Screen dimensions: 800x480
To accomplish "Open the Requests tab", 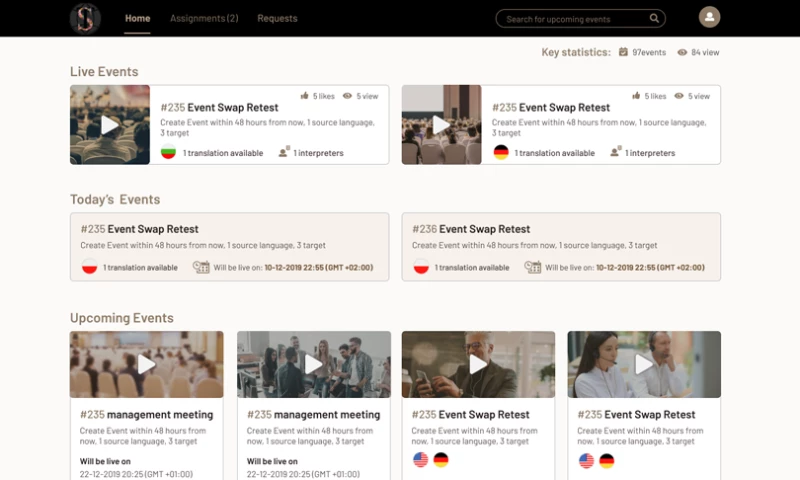I will click(277, 18).
